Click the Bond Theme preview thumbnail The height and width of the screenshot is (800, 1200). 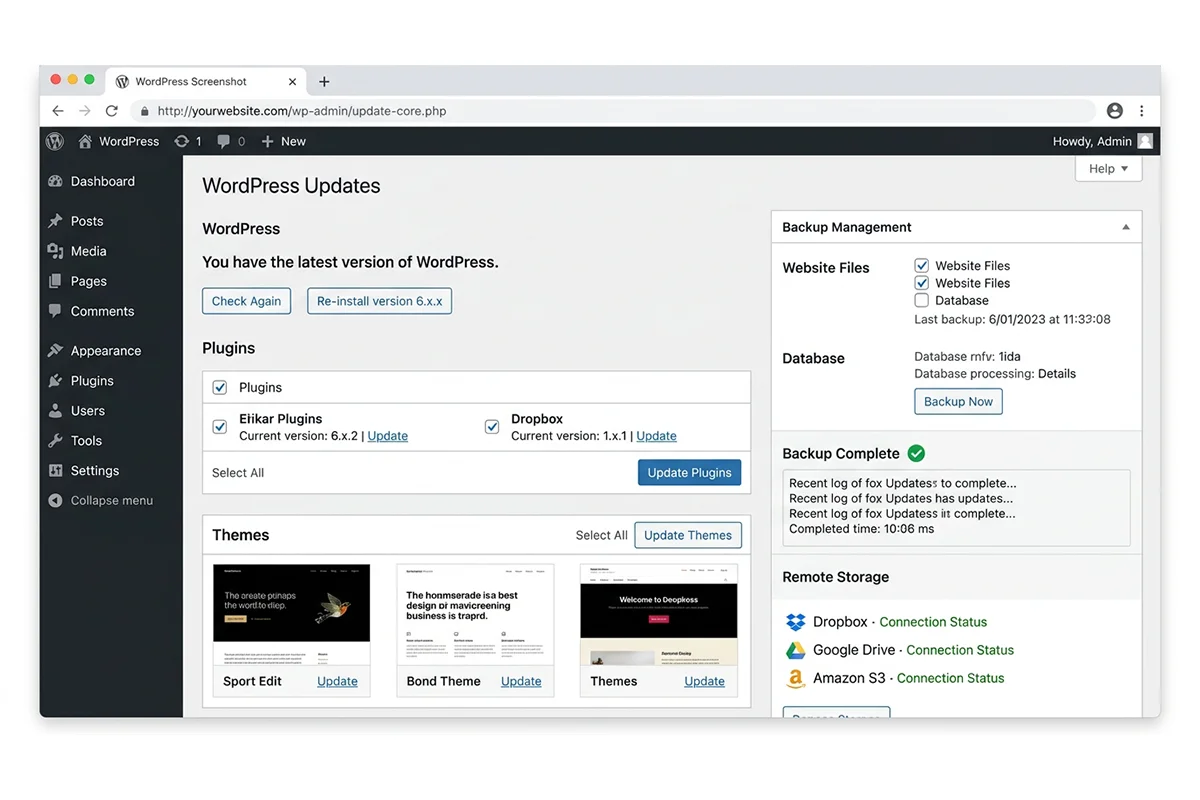[475, 614]
